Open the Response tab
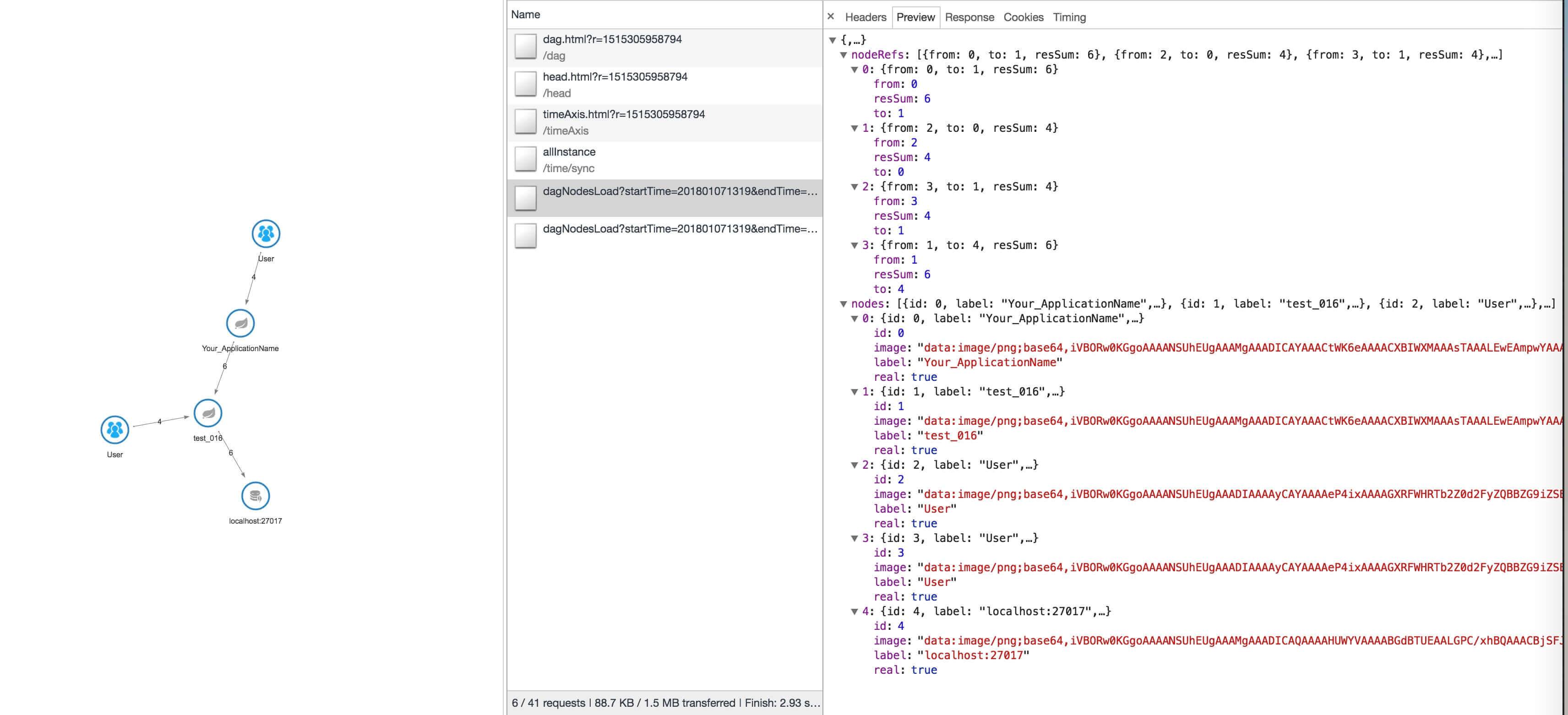This screenshot has width=1568, height=715. click(x=969, y=17)
